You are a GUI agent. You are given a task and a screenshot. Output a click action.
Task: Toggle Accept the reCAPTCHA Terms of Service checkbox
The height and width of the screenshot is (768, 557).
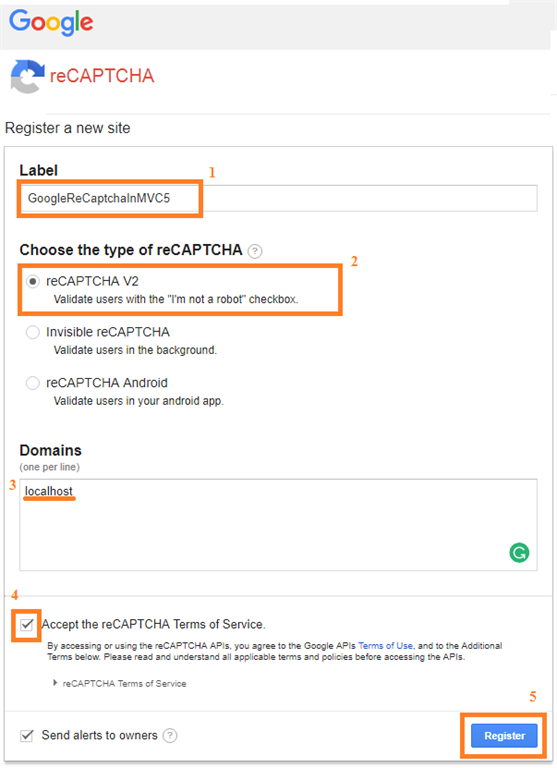(27, 624)
